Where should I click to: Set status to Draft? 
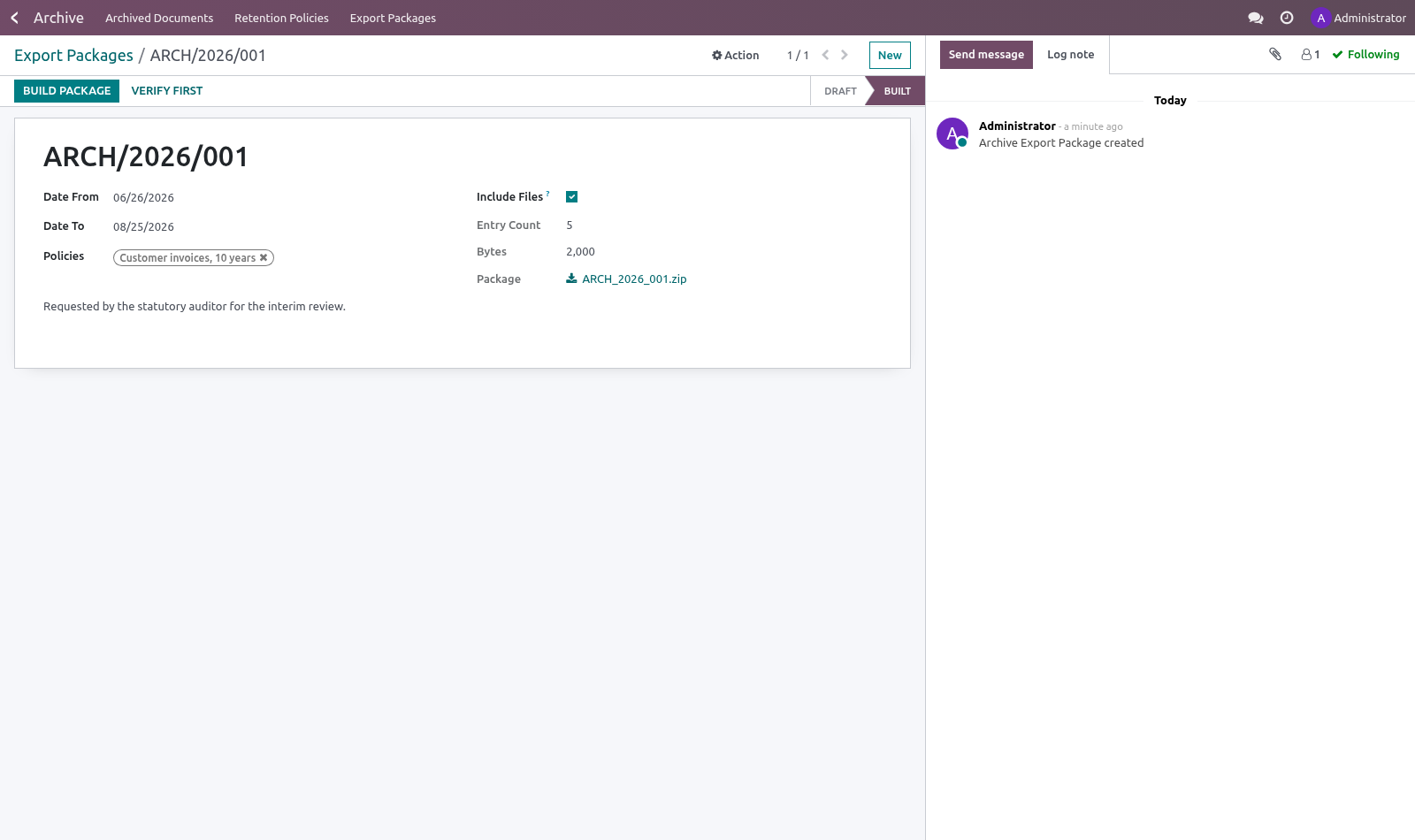[x=840, y=91]
